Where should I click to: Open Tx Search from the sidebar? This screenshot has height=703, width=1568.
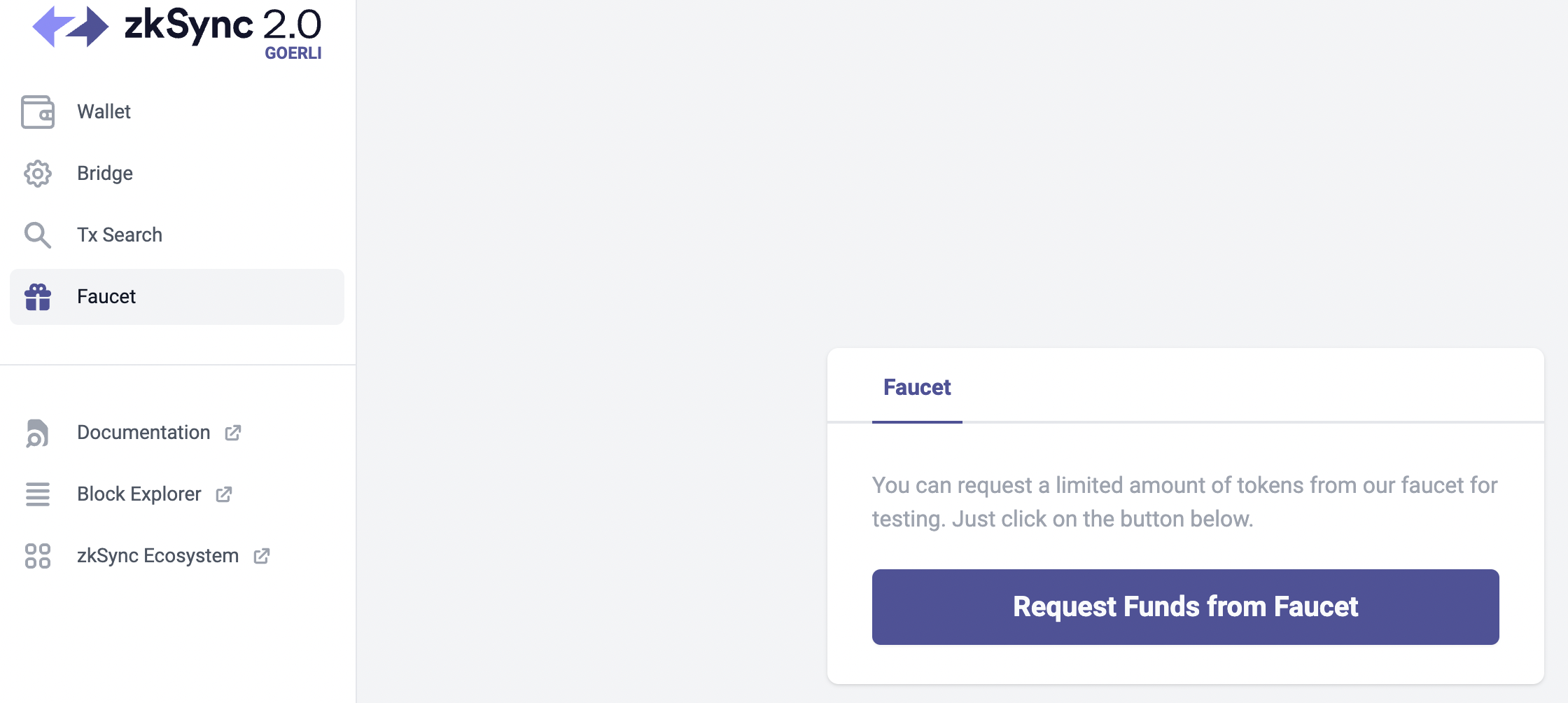coord(120,235)
